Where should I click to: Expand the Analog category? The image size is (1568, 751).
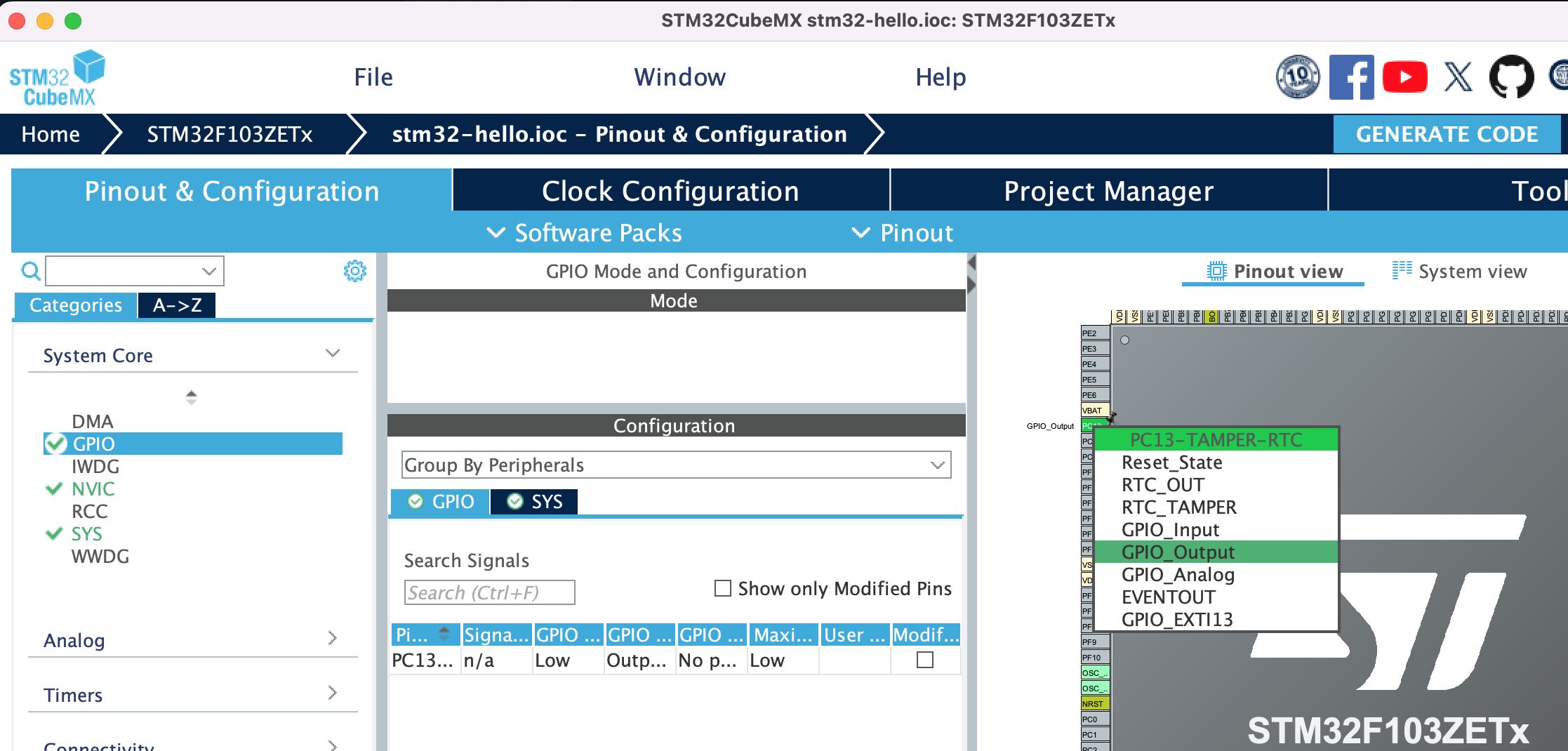click(333, 639)
